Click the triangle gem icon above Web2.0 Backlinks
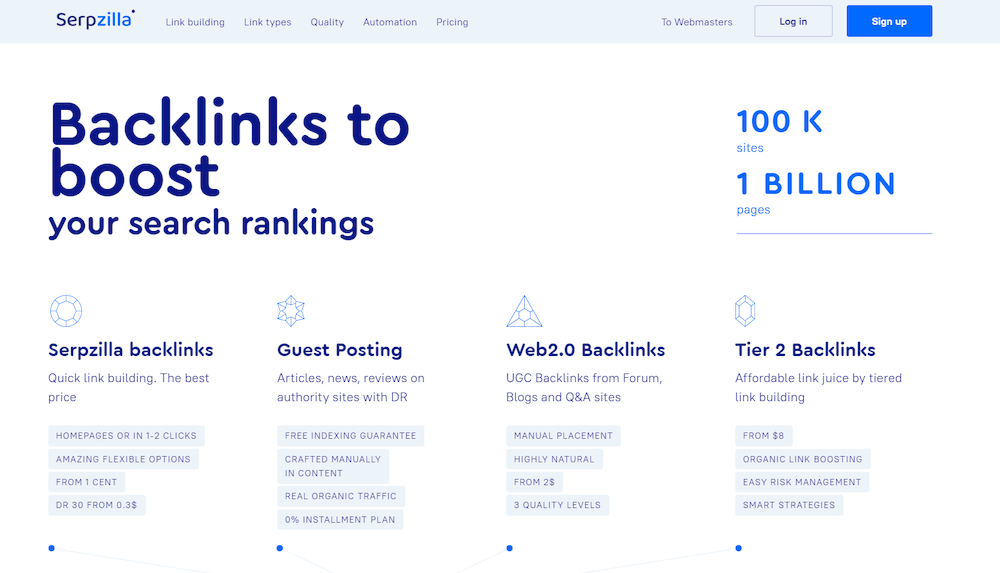 [524, 311]
